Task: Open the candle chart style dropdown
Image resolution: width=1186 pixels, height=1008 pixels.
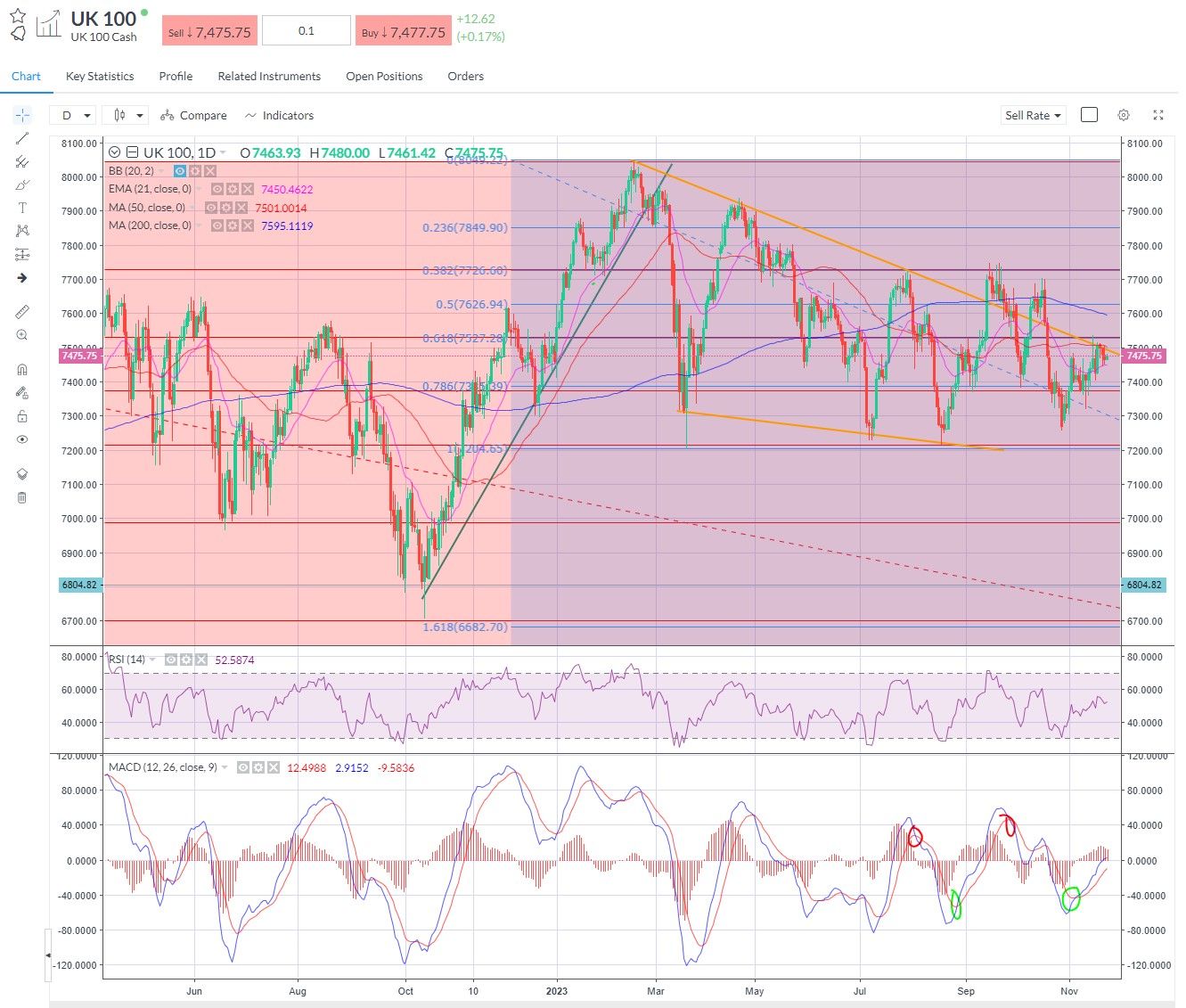Action: tap(125, 115)
